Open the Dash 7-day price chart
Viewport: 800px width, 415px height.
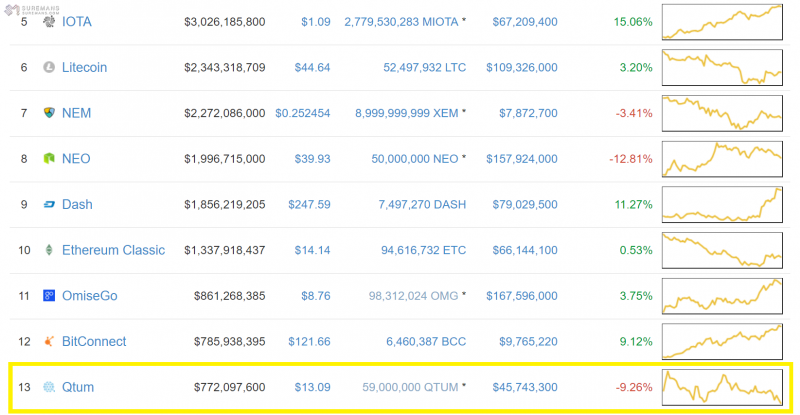pyautogui.click(x=722, y=204)
